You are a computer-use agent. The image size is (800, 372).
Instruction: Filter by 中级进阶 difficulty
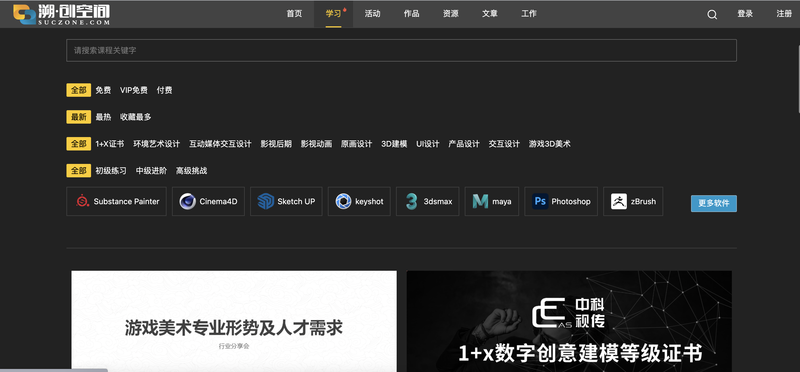click(x=151, y=170)
